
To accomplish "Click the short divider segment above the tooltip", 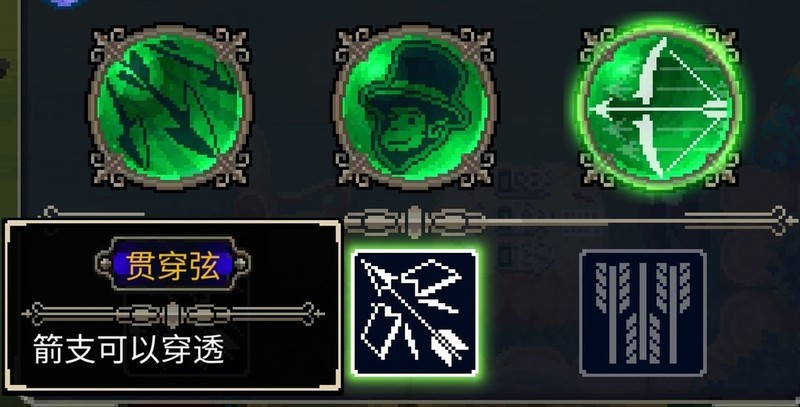I will pos(92,213).
